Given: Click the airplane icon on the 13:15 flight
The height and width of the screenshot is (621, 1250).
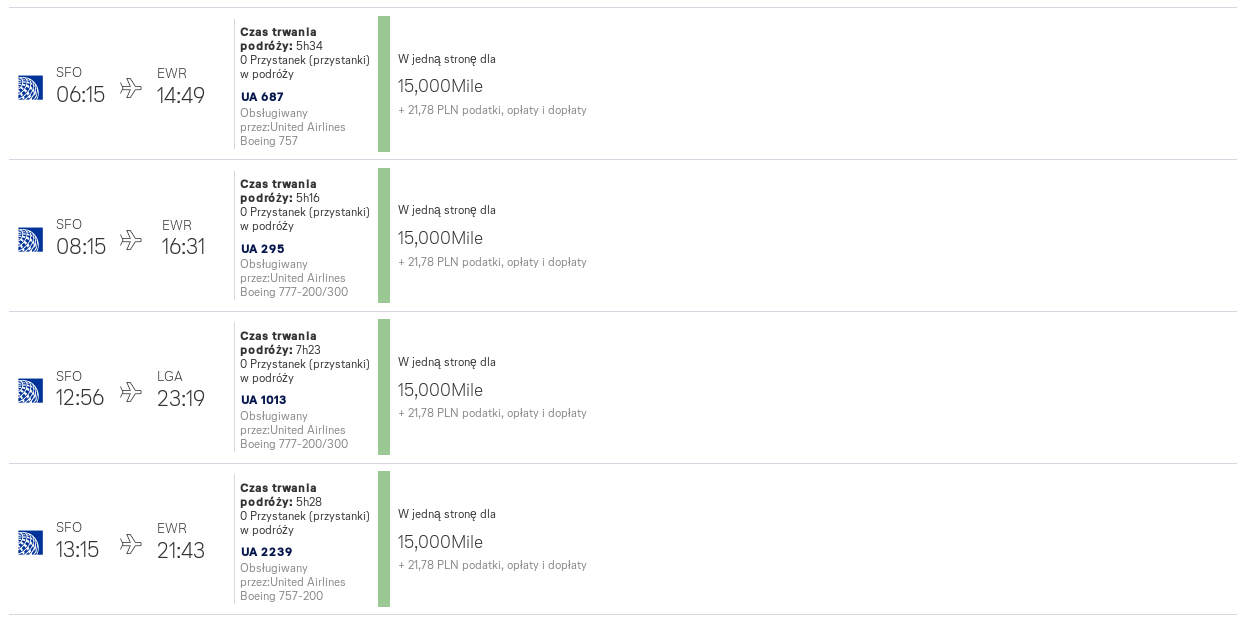Looking at the screenshot, I should 131,544.
